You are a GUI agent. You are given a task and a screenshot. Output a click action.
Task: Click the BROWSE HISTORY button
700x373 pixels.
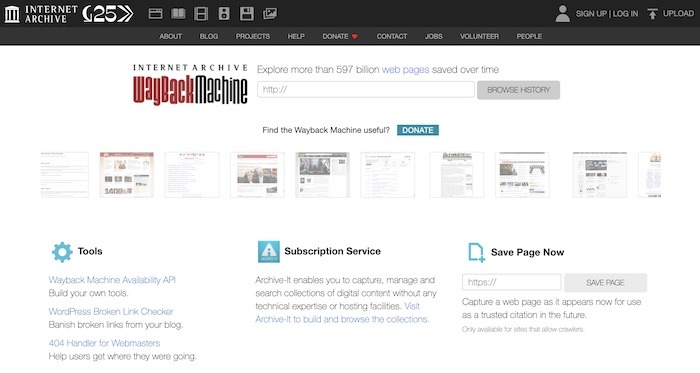(x=518, y=90)
